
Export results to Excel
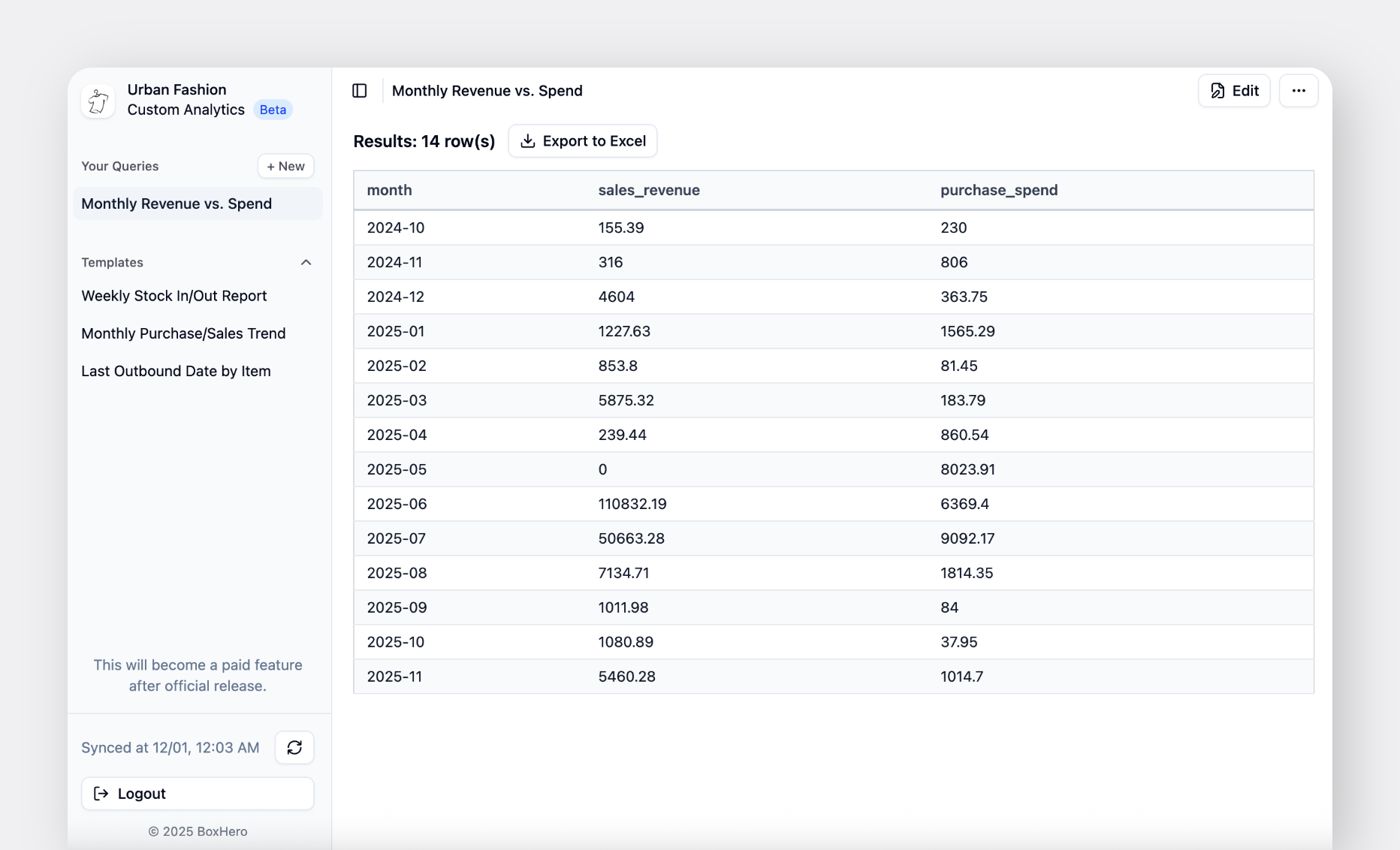coord(583,141)
